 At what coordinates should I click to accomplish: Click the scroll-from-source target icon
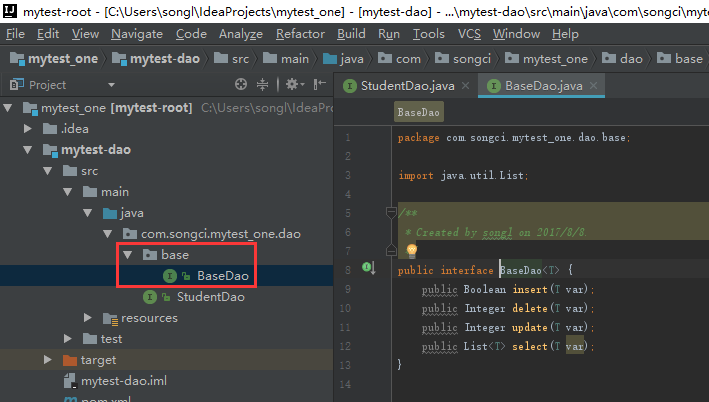point(241,84)
